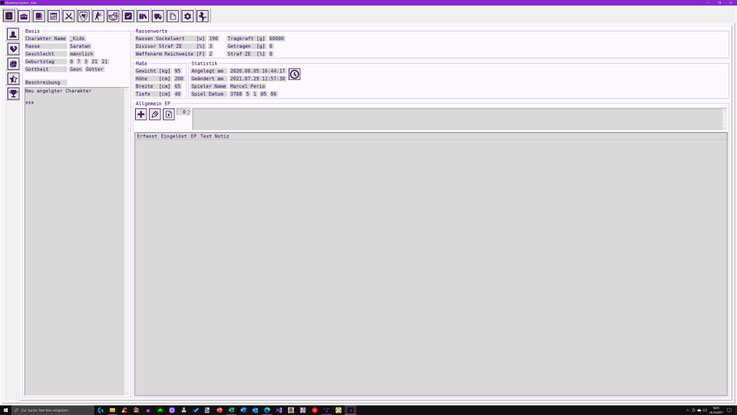This screenshot has height=415, width=737.
Task: Click the Gottheit value Geon
Action: pos(76,69)
